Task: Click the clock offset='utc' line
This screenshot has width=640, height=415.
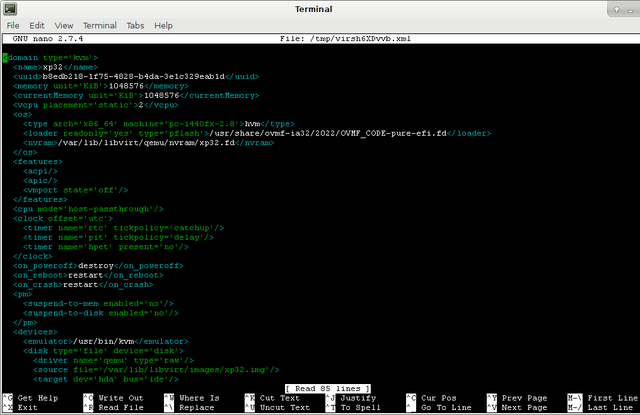Action: [63, 218]
